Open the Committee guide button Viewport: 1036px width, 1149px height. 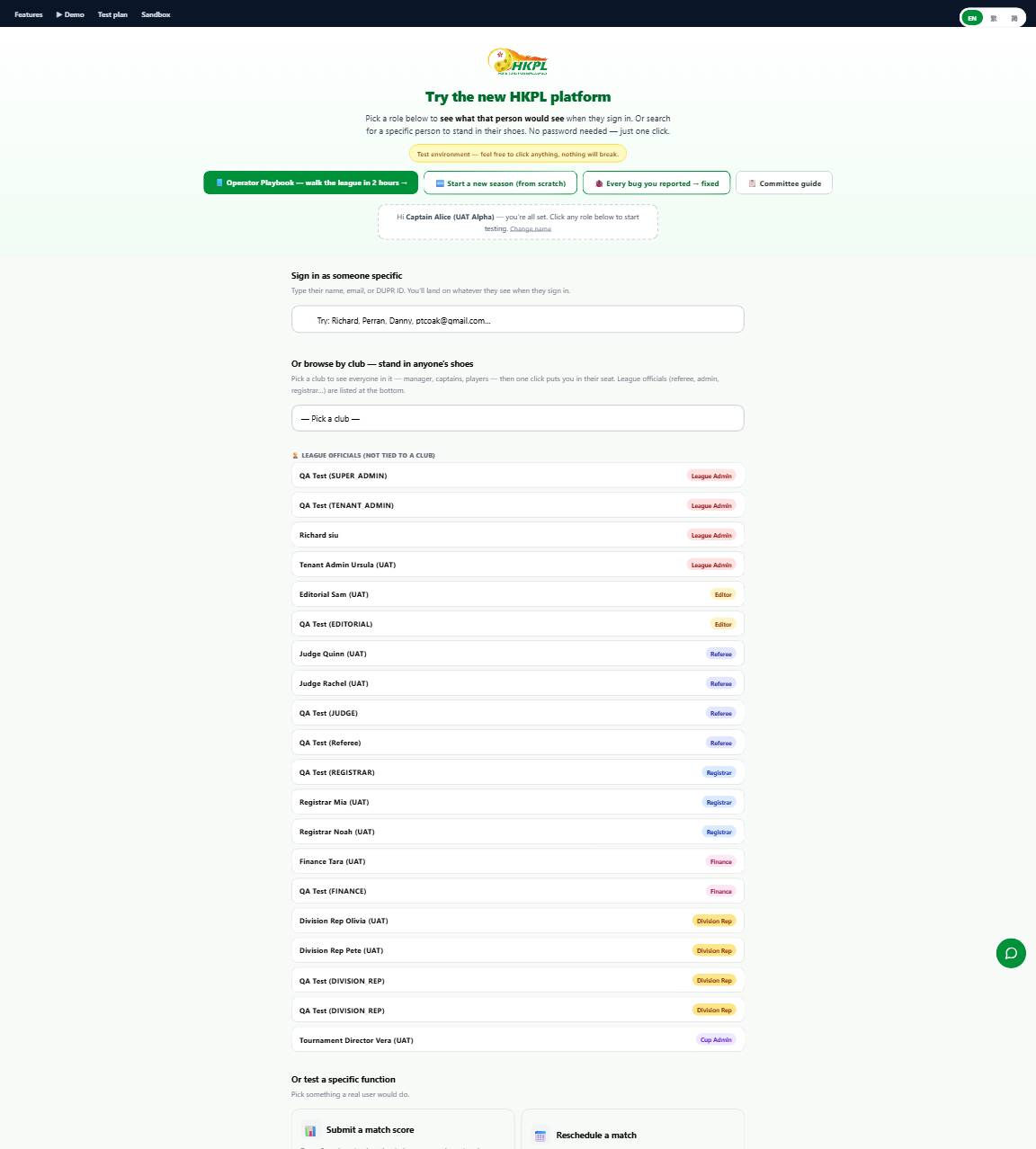[784, 183]
